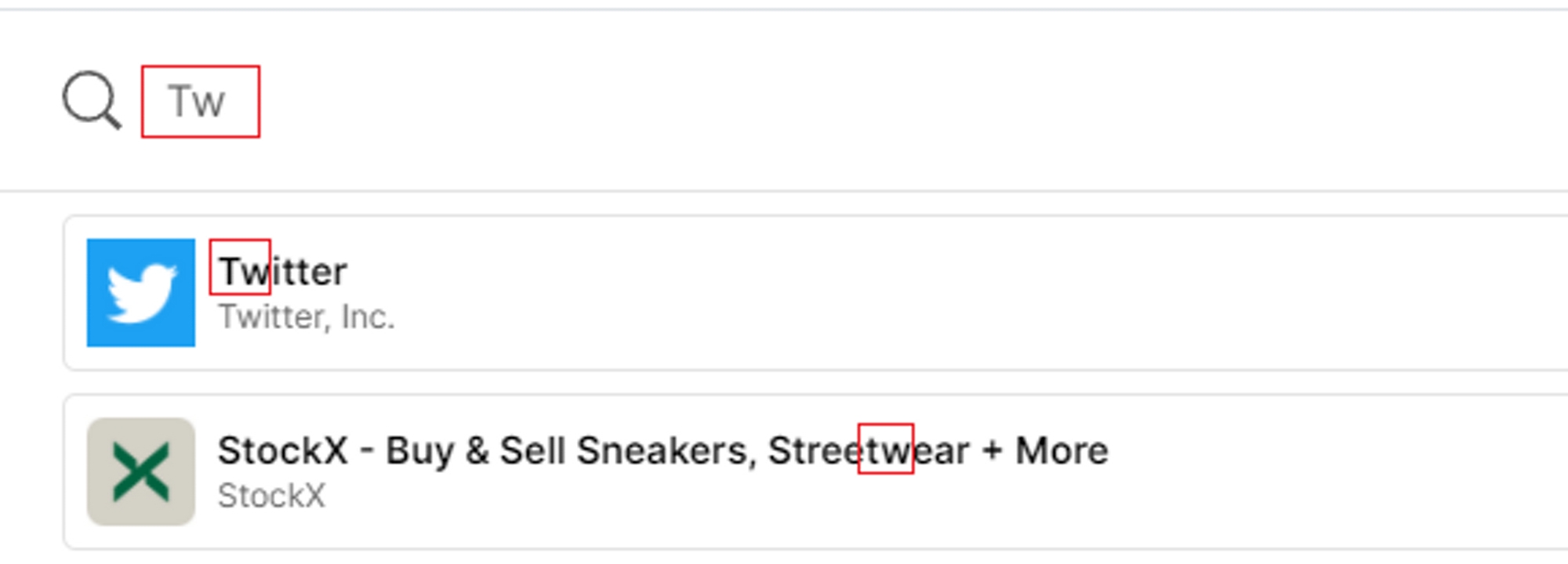Image resolution: width=1568 pixels, height=564 pixels.
Task: Open the StockX Buy & Sell Sneakers title
Action: click(x=662, y=450)
